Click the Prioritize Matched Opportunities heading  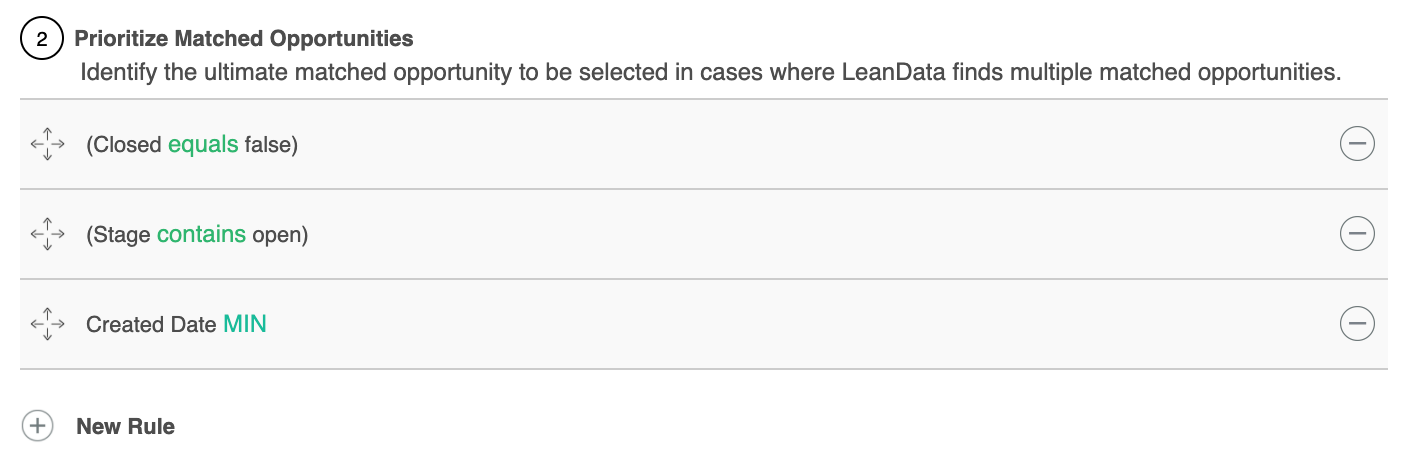coord(244,39)
